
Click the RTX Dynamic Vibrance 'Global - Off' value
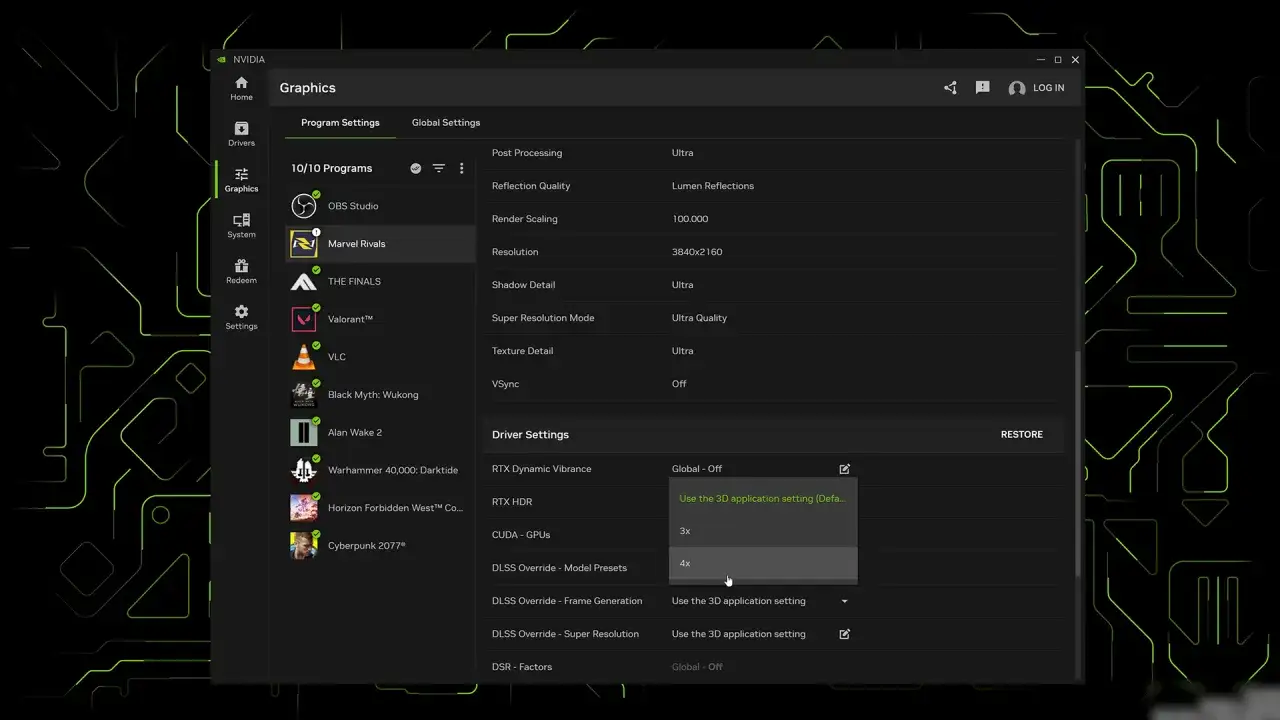[697, 469]
